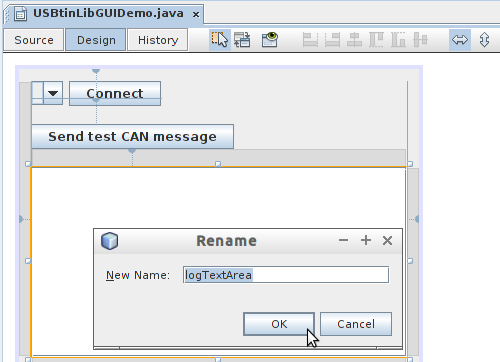This screenshot has width=500, height=362.
Task: Click the Rename dialog cube icon
Action: pyautogui.click(x=109, y=241)
